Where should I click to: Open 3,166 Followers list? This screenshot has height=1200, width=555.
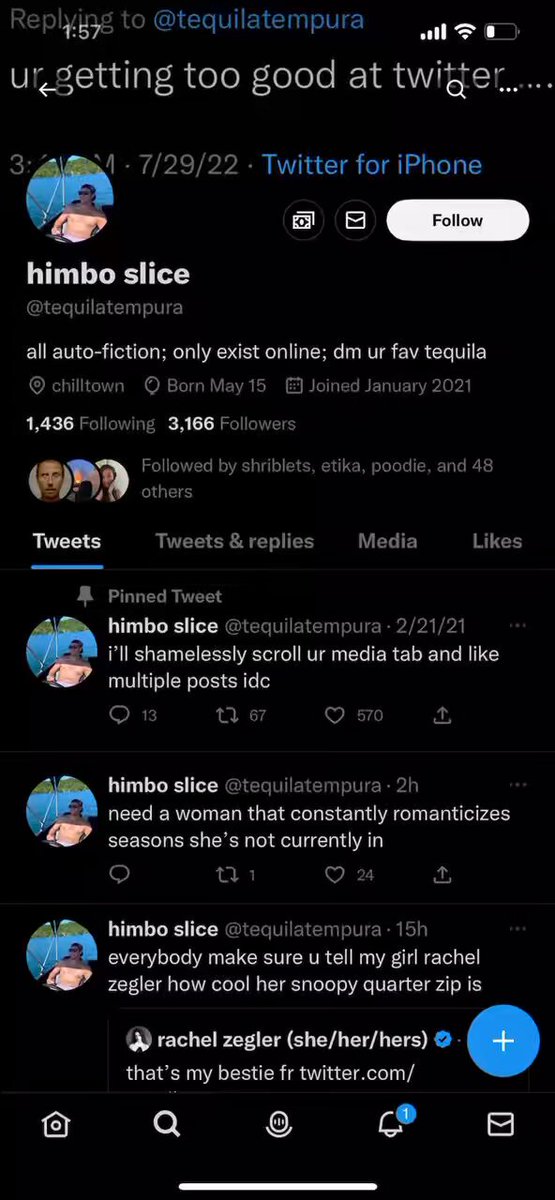pos(232,424)
